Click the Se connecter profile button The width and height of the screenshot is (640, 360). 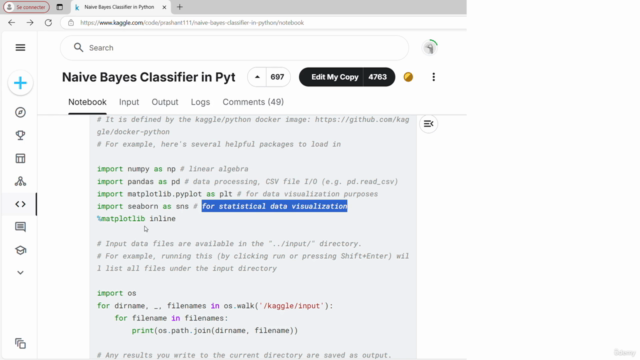(x=27, y=7)
